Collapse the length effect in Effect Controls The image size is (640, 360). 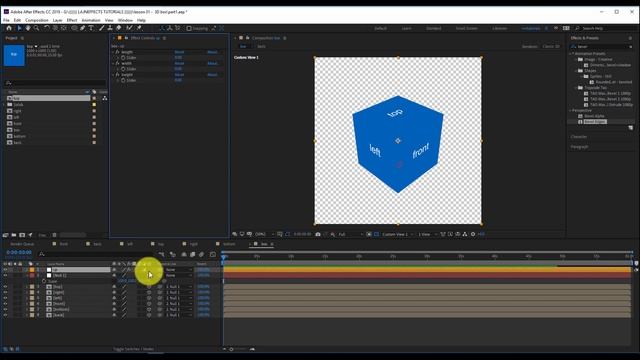pyautogui.click(x=113, y=52)
